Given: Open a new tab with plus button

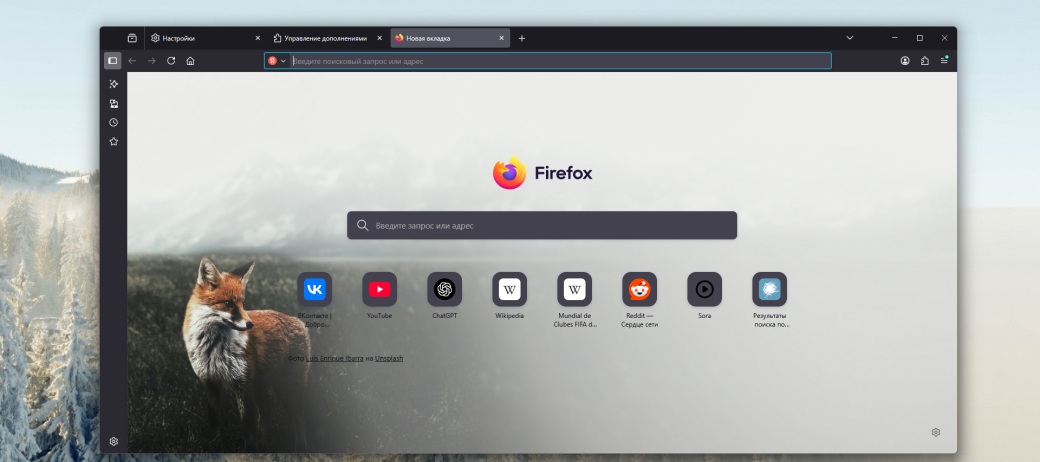Looking at the screenshot, I should coord(522,38).
